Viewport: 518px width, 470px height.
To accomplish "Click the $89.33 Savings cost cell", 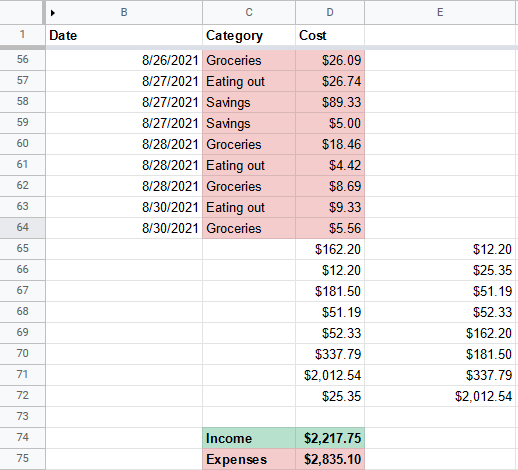I will (330, 102).
